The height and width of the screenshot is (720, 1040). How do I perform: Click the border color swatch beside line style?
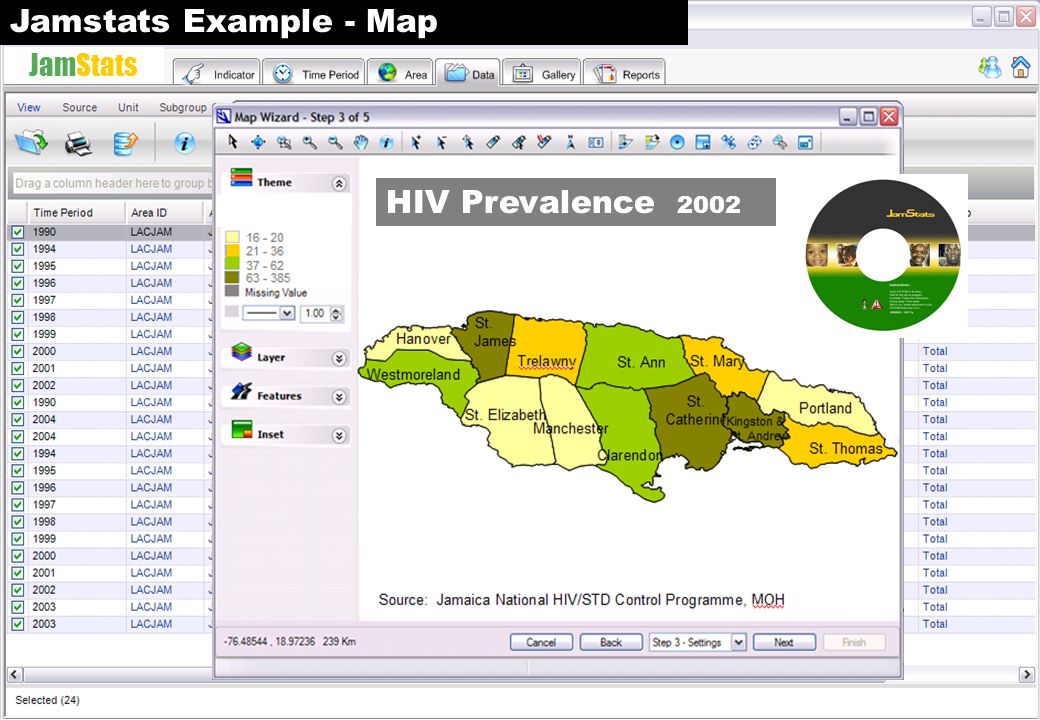(x=231, y=312)
